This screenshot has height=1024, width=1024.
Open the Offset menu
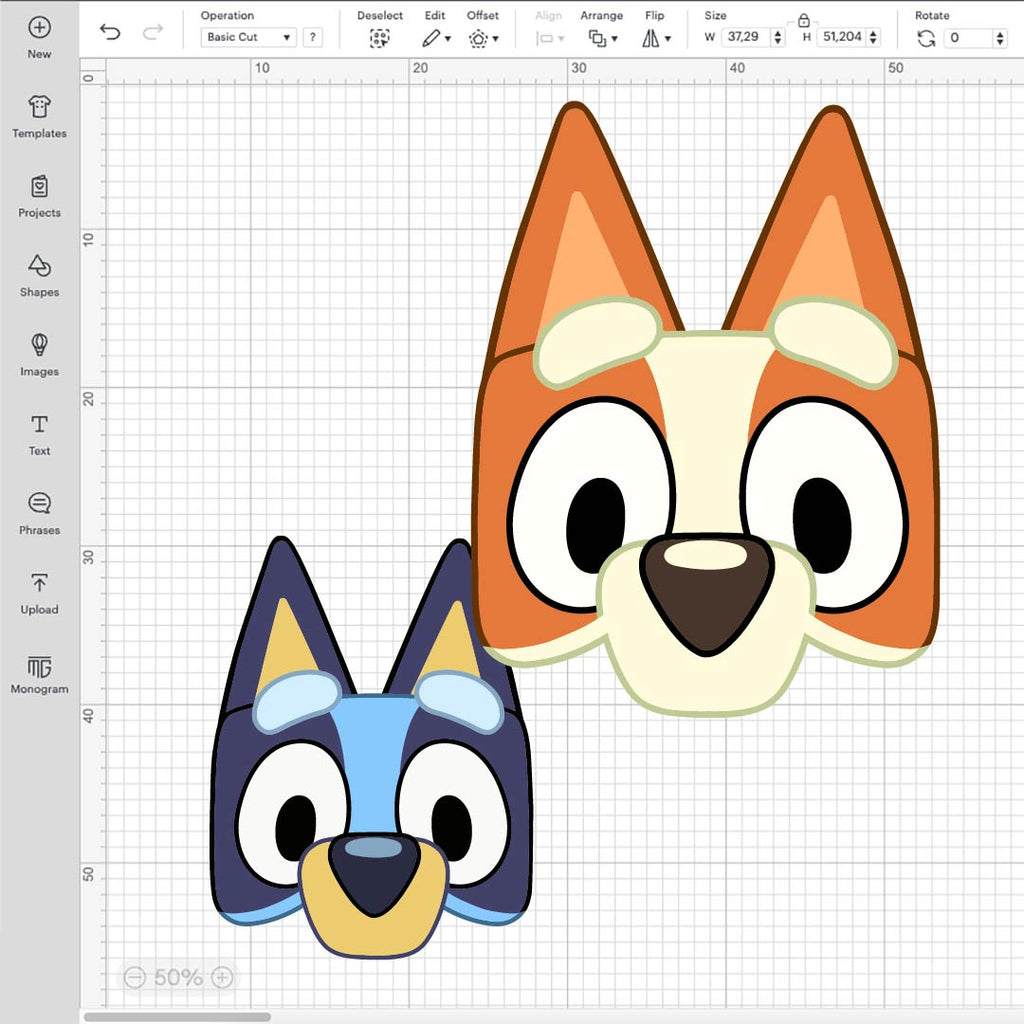click(x=483, y=38)
